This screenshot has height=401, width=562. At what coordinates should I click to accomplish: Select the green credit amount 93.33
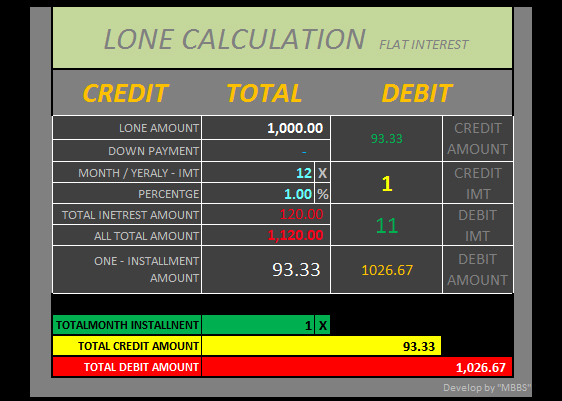(x=386, y=138)
